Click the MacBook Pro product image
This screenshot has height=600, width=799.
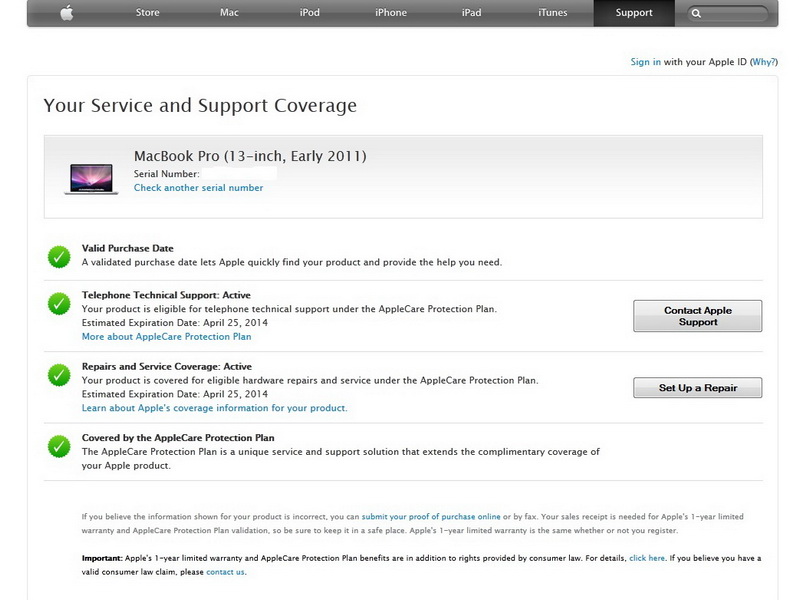click(x=92, y=179)
